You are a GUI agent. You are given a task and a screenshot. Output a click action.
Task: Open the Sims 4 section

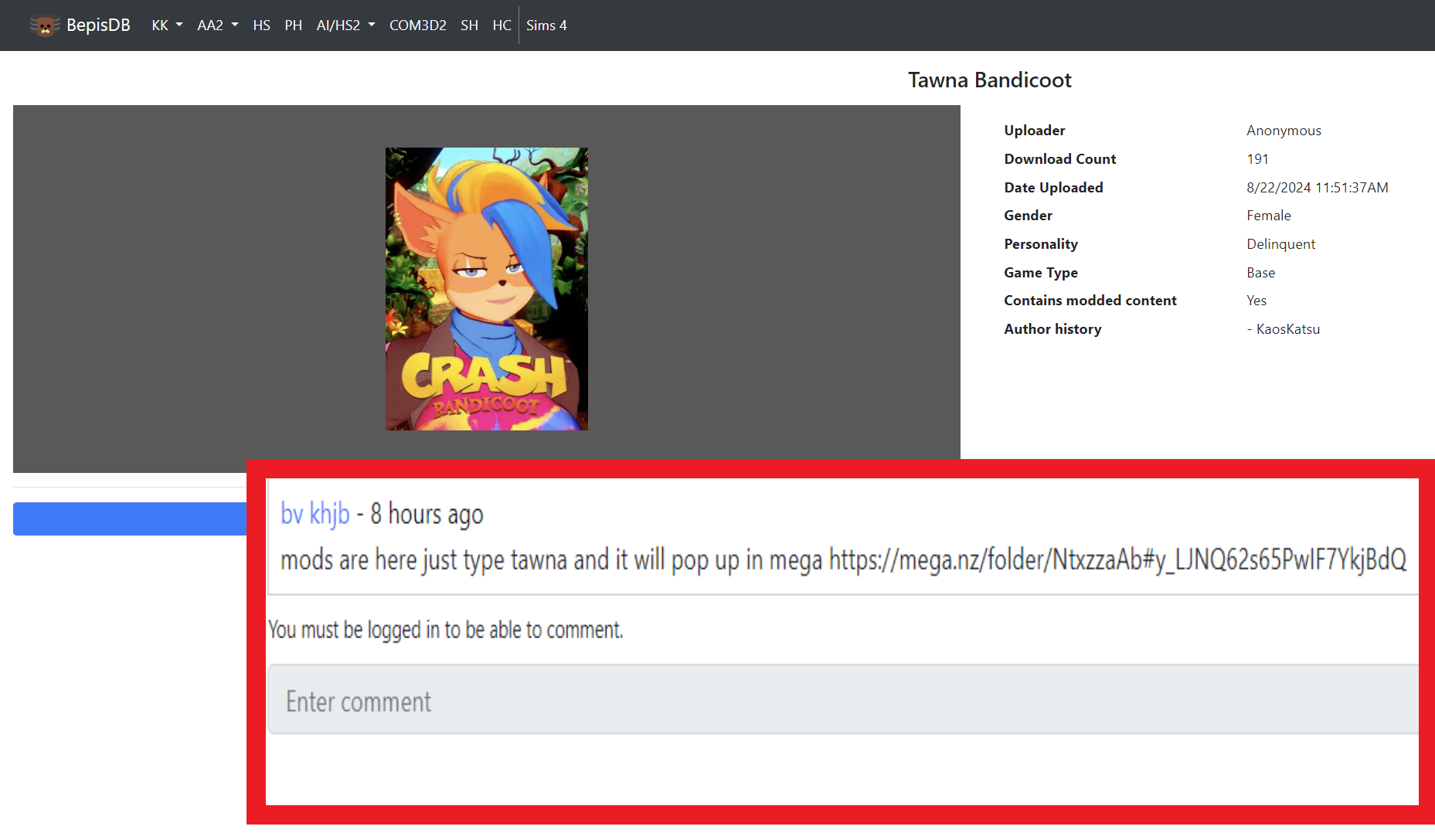[x=546, y=26]
